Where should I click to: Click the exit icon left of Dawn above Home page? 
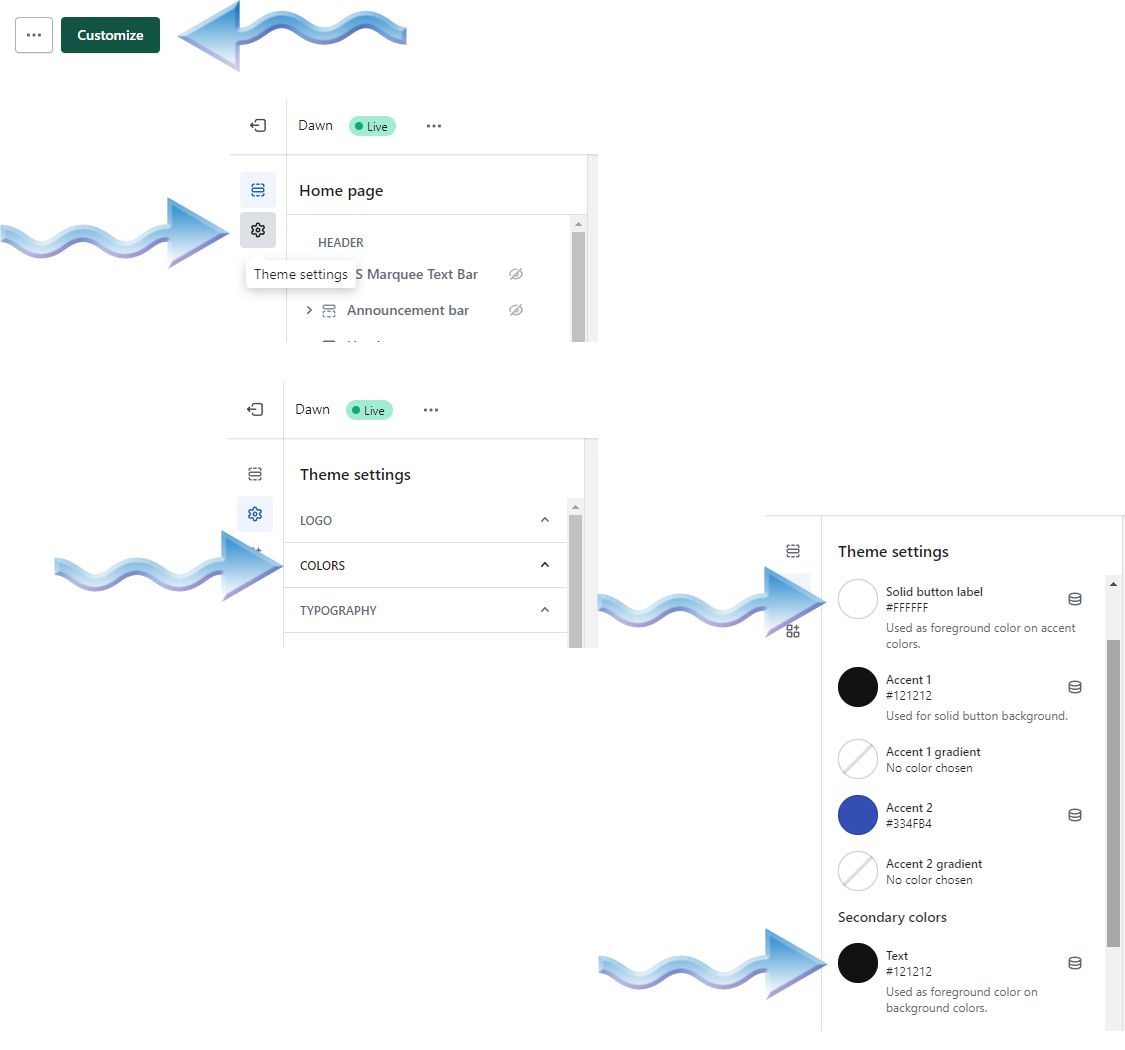(258, 126)
